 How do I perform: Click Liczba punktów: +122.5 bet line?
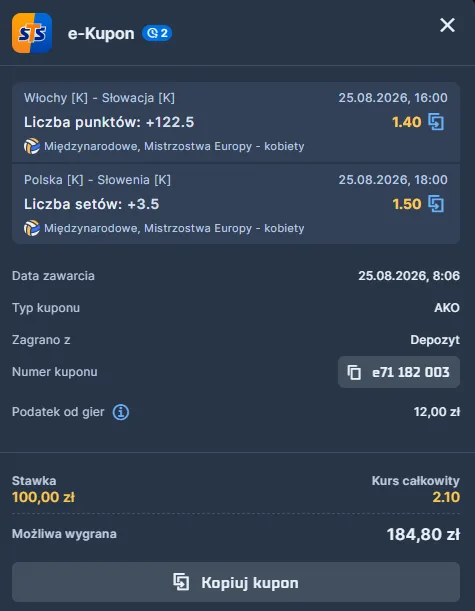tap(109, 122)
